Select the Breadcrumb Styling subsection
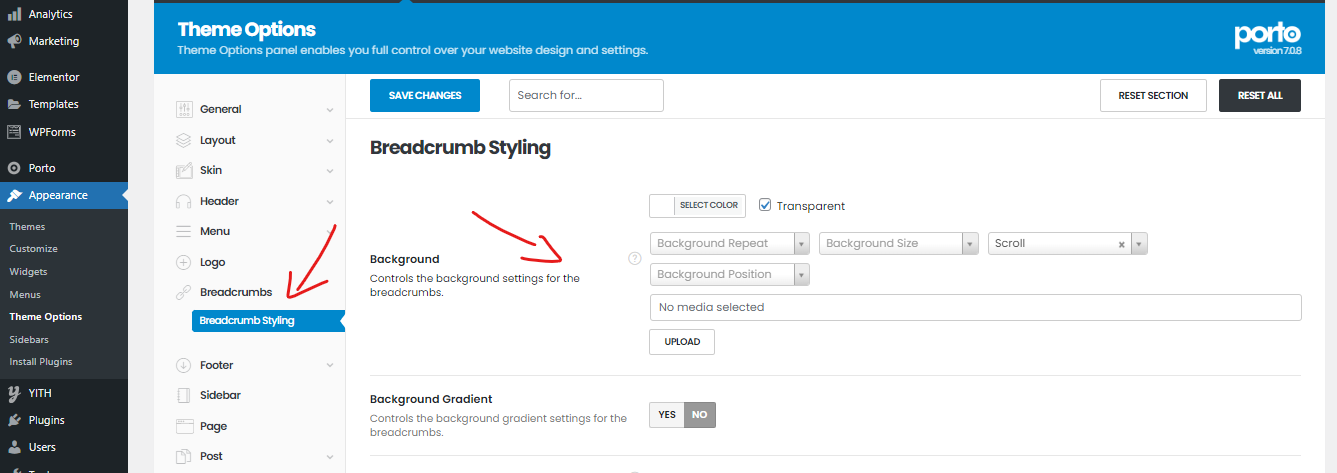1337x473 pixels. (x=267, y=321)
